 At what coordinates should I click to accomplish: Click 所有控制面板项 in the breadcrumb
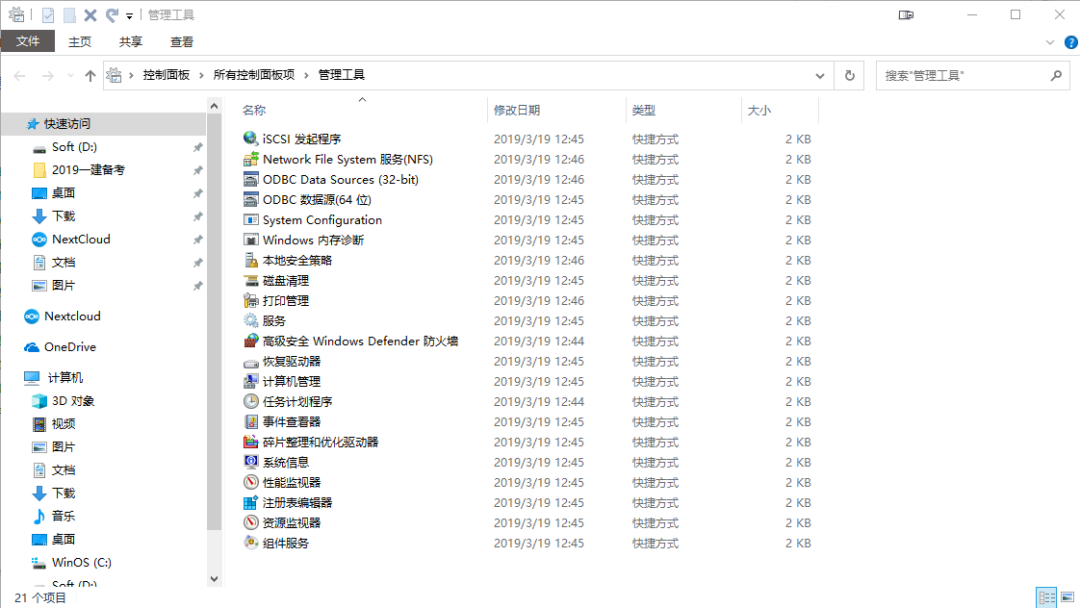pyautogui.click(x=253, y=75)
